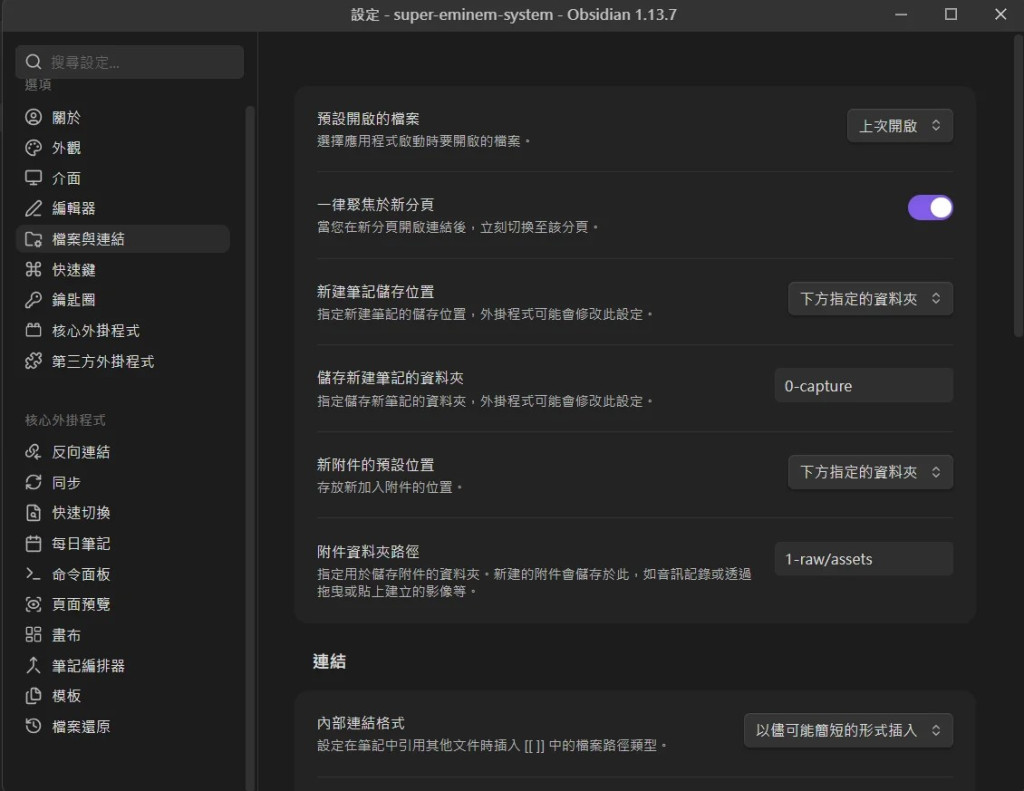This screenshot has width=1024, height=791.
Task: Open the 新建筆記儲存位置 dropdown
Action: point(871,299)
